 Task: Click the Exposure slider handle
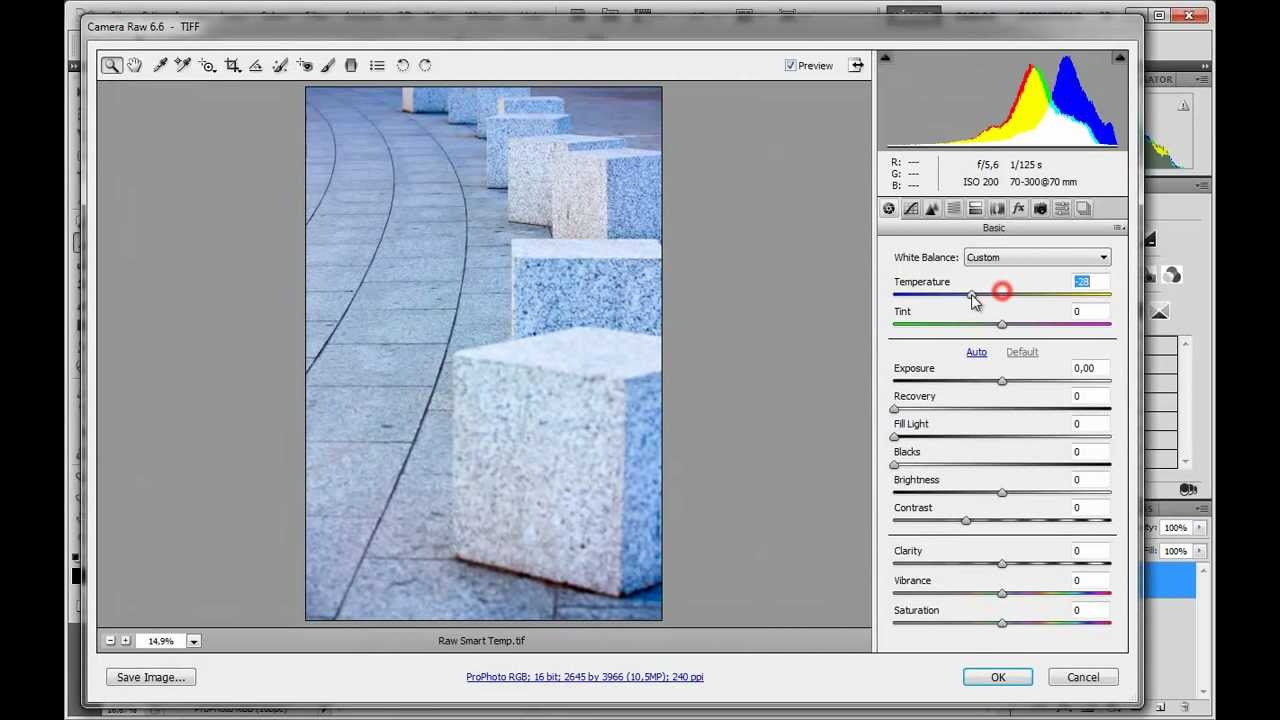point(1002,382)
